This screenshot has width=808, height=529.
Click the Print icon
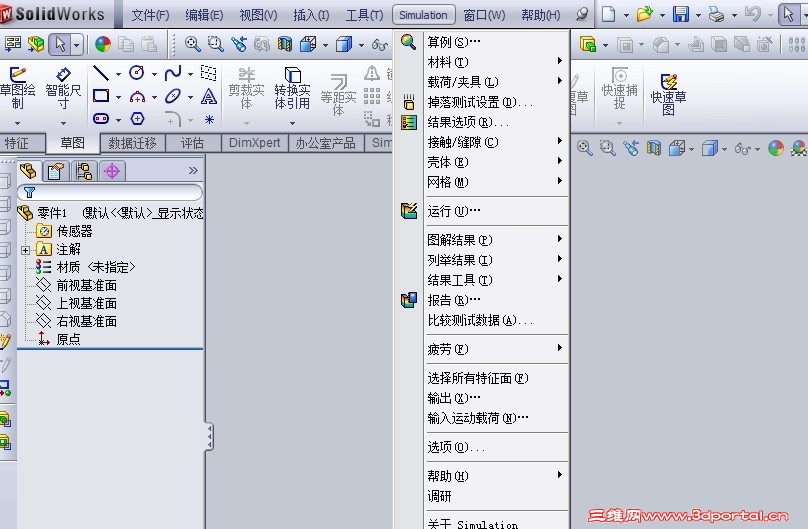[716, 14]
